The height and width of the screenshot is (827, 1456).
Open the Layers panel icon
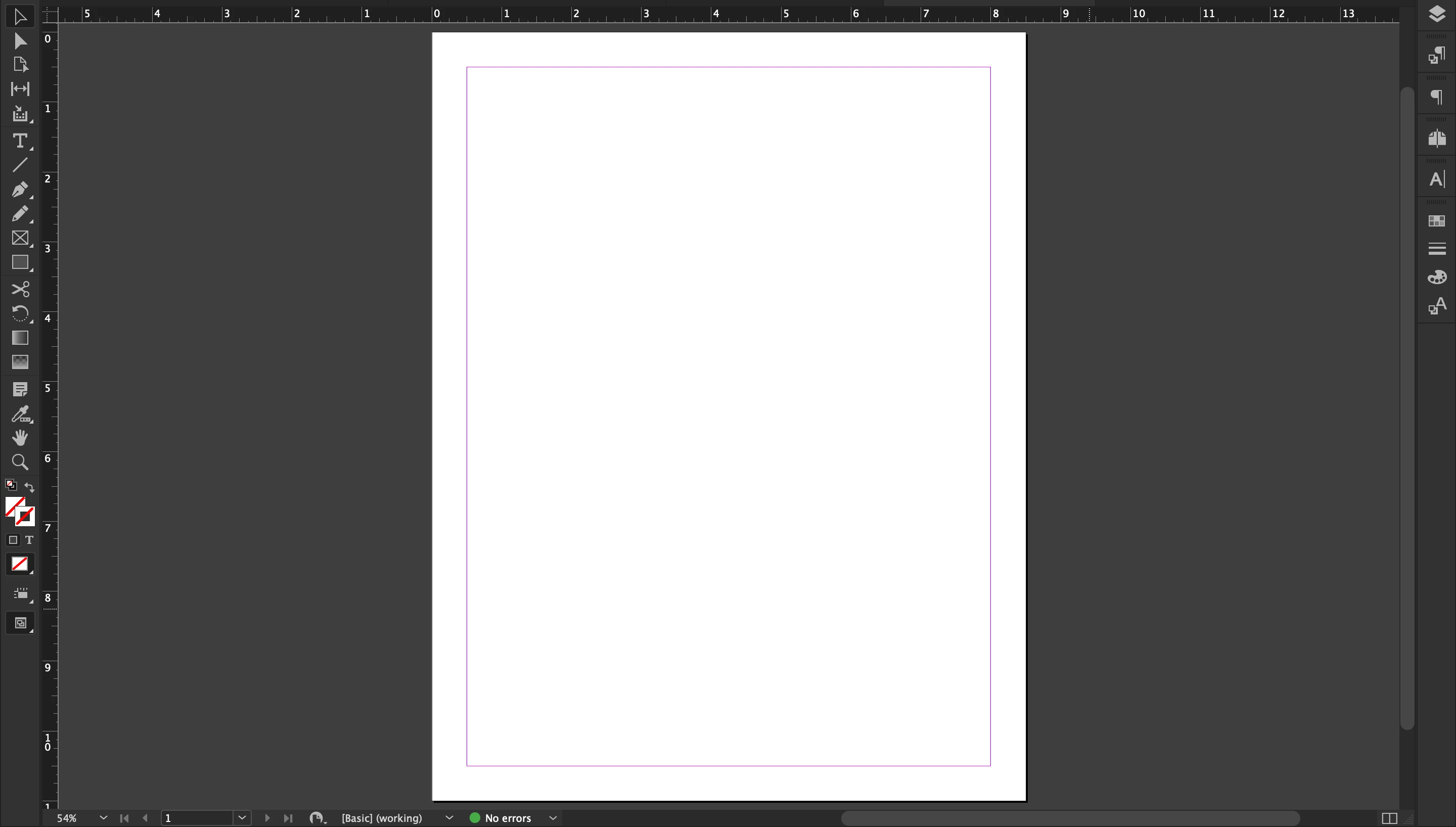tap(1437, 14)
